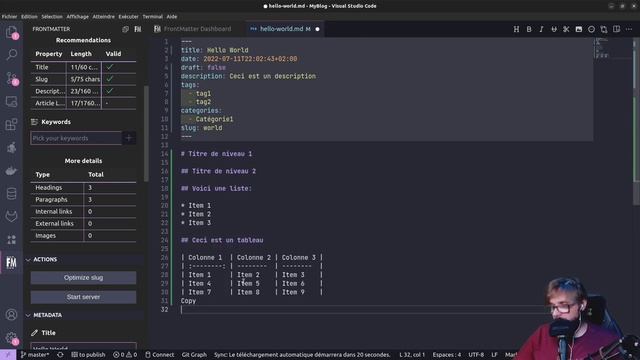Change encoding via UTF-8
Image resolution: width=640 pixels, height=360 pixels.
click(476, 355)
